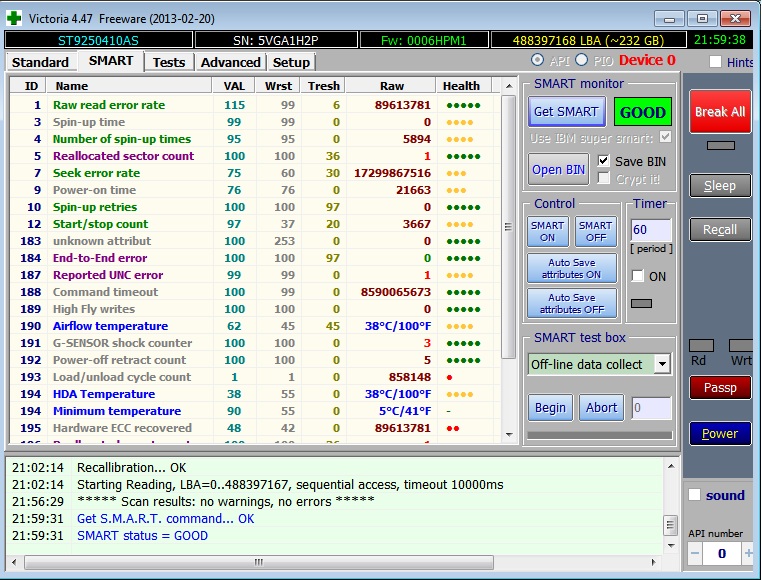Click the Open BIN button
762x580 pixels.
559,169
